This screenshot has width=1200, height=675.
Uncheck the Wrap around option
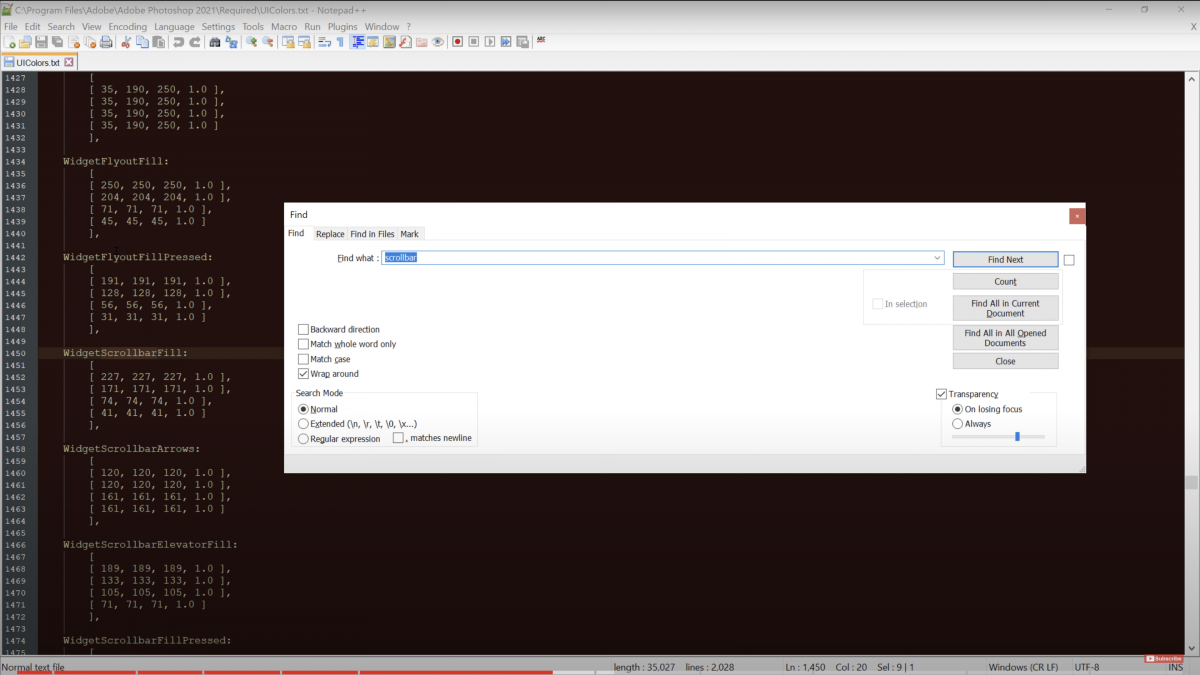pos(304,373)
